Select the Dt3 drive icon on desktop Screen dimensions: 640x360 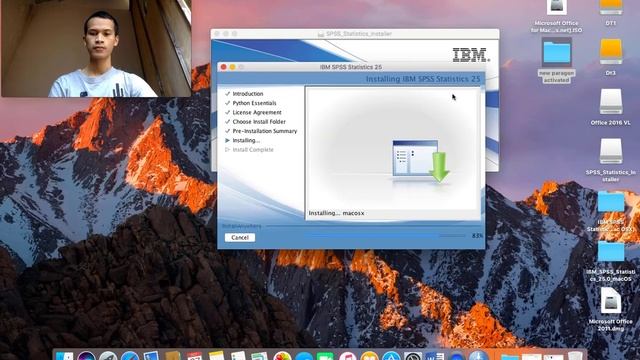[611, 57]
